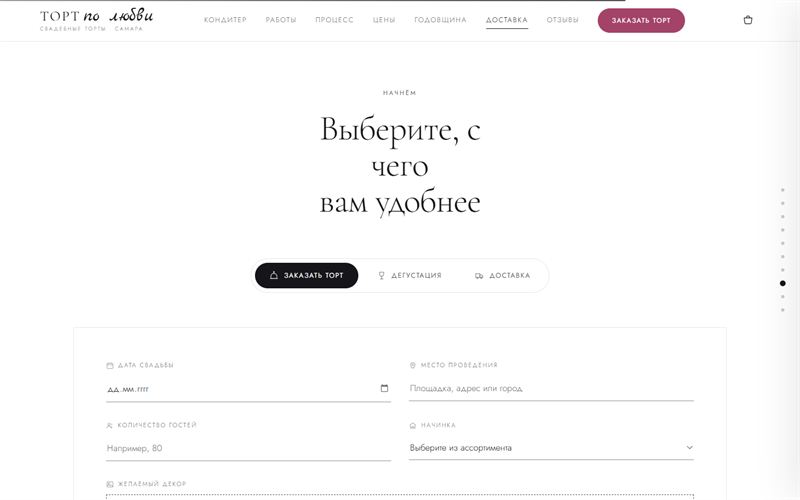Image resolution: width=800 pixels, height=500 pixels.
Task: Open the Кондитер menu item
Action: pyautogui.click(x=225, y=20)
